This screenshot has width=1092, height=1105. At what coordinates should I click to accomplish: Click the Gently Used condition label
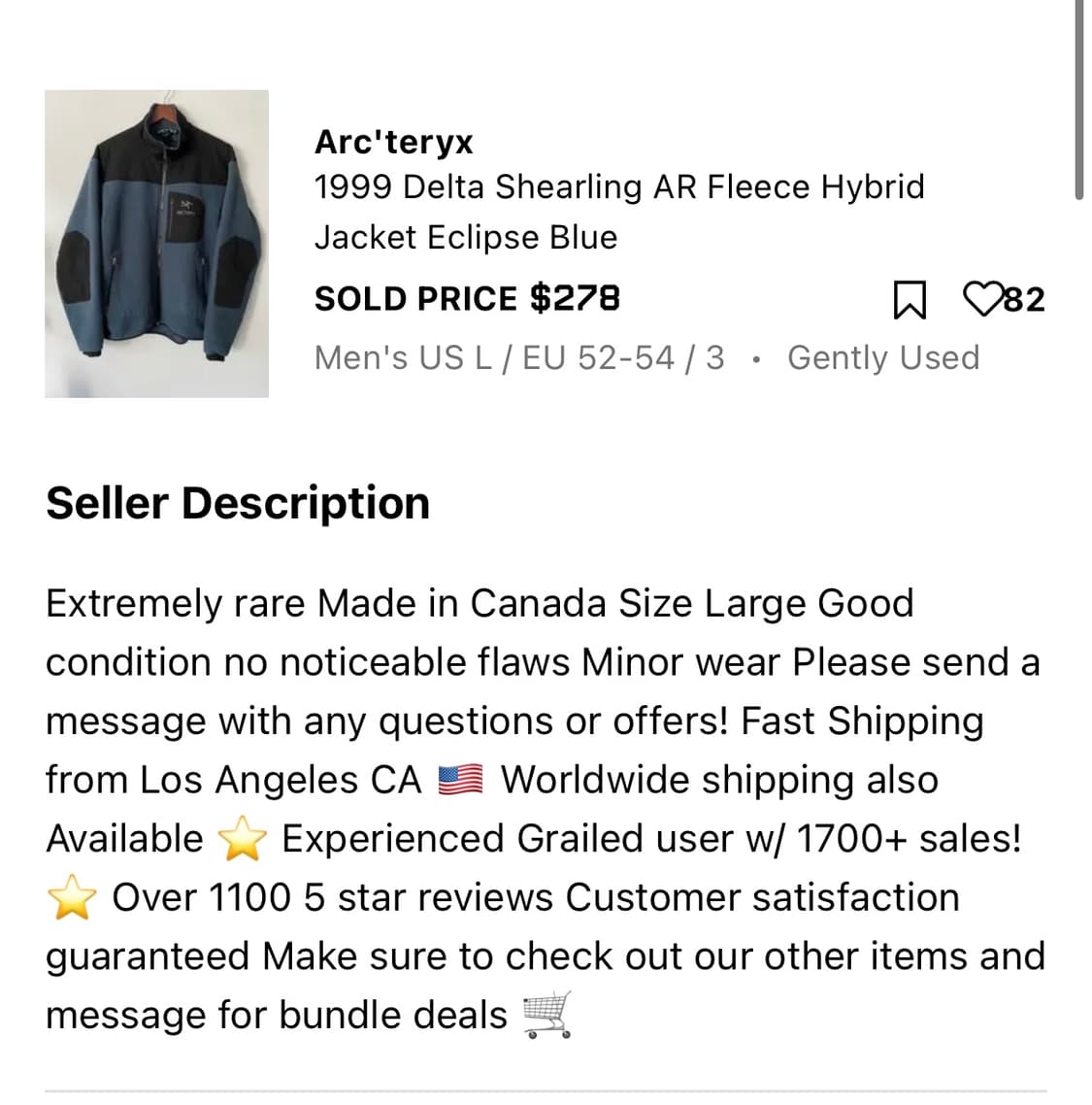tap(882, 357)
